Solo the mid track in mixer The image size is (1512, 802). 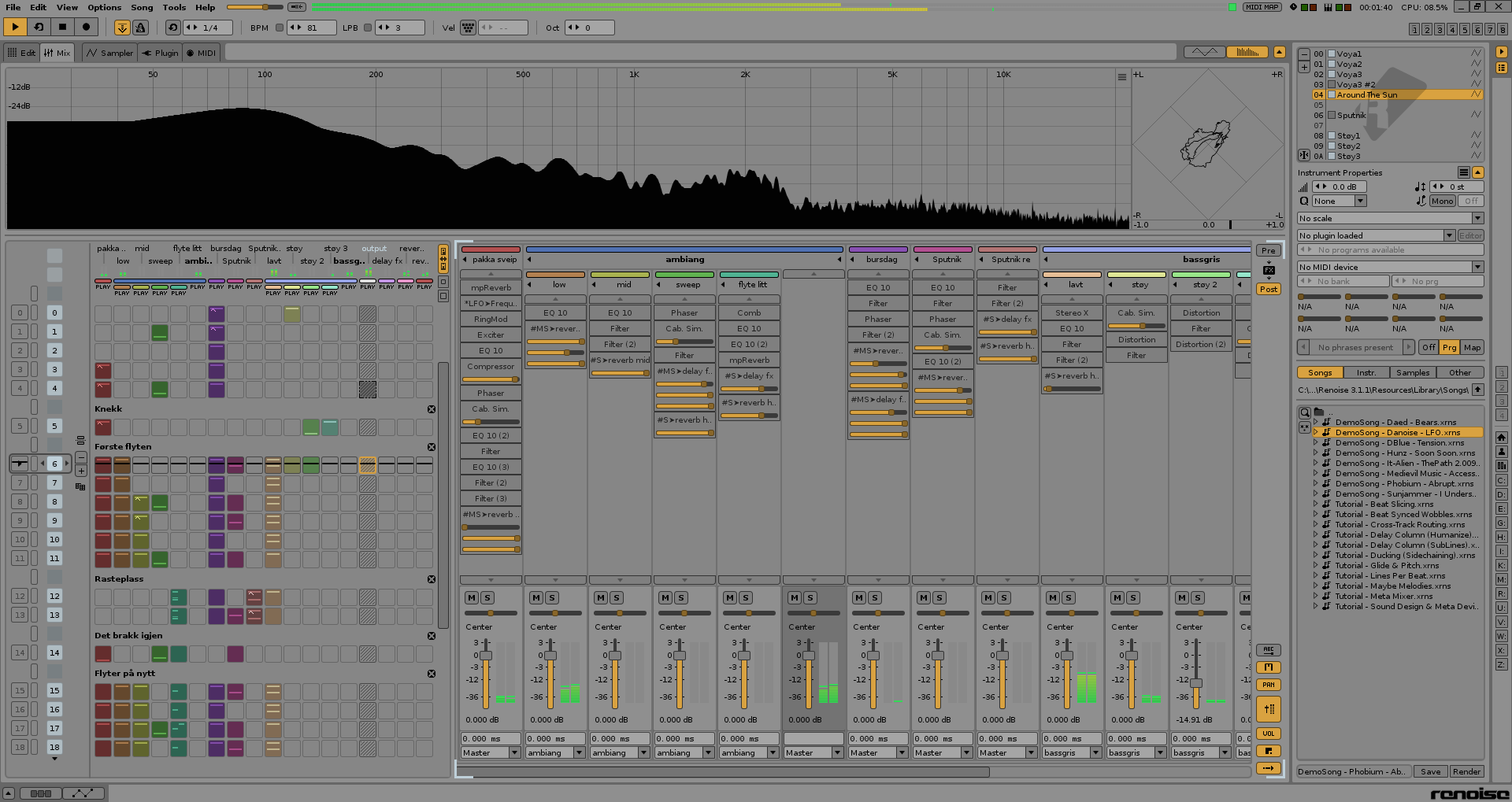coord(617,598)
